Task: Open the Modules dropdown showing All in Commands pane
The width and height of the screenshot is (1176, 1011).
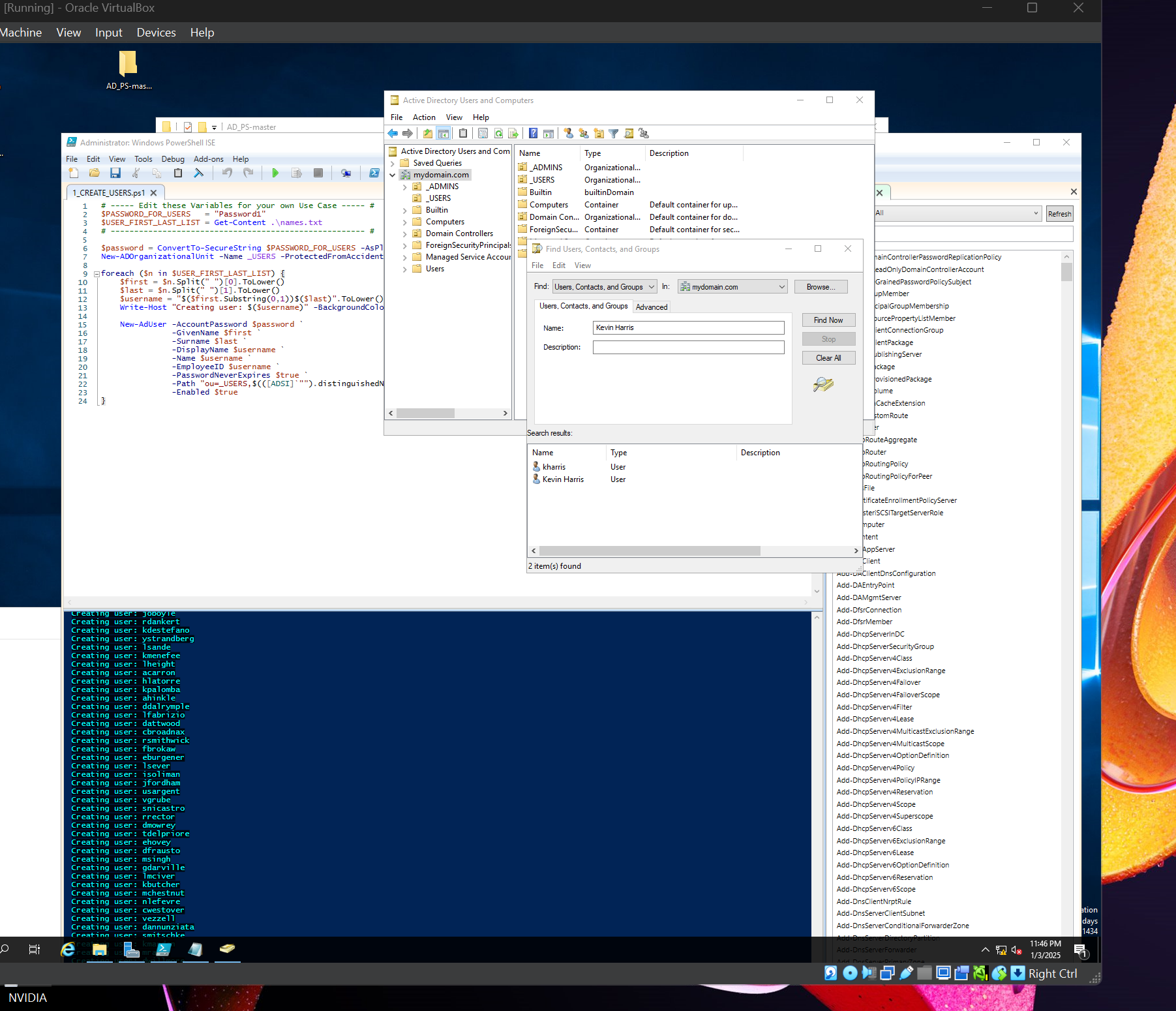Action: tap(957, 213)
